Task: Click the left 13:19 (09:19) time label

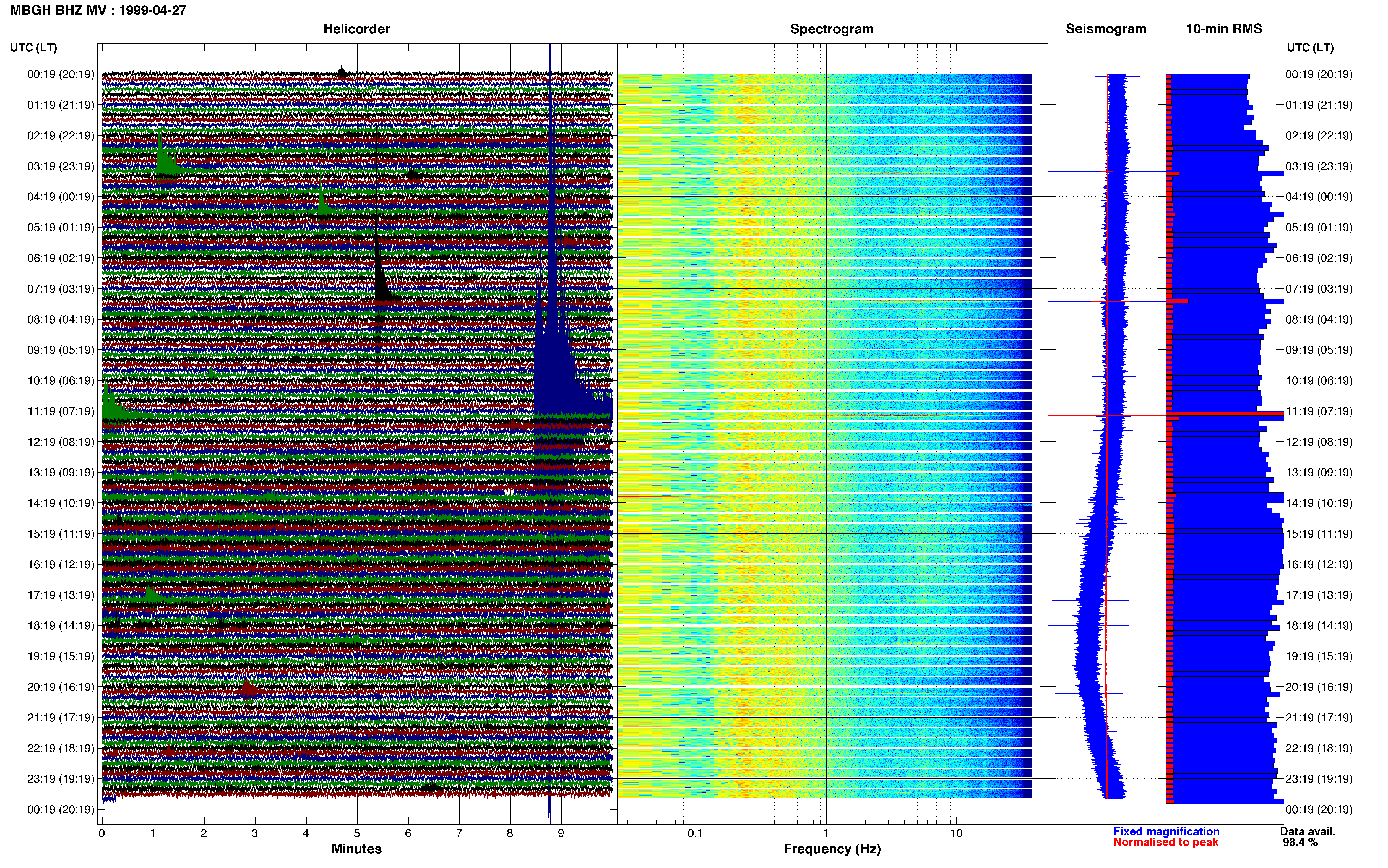Action: coord(60,473)
